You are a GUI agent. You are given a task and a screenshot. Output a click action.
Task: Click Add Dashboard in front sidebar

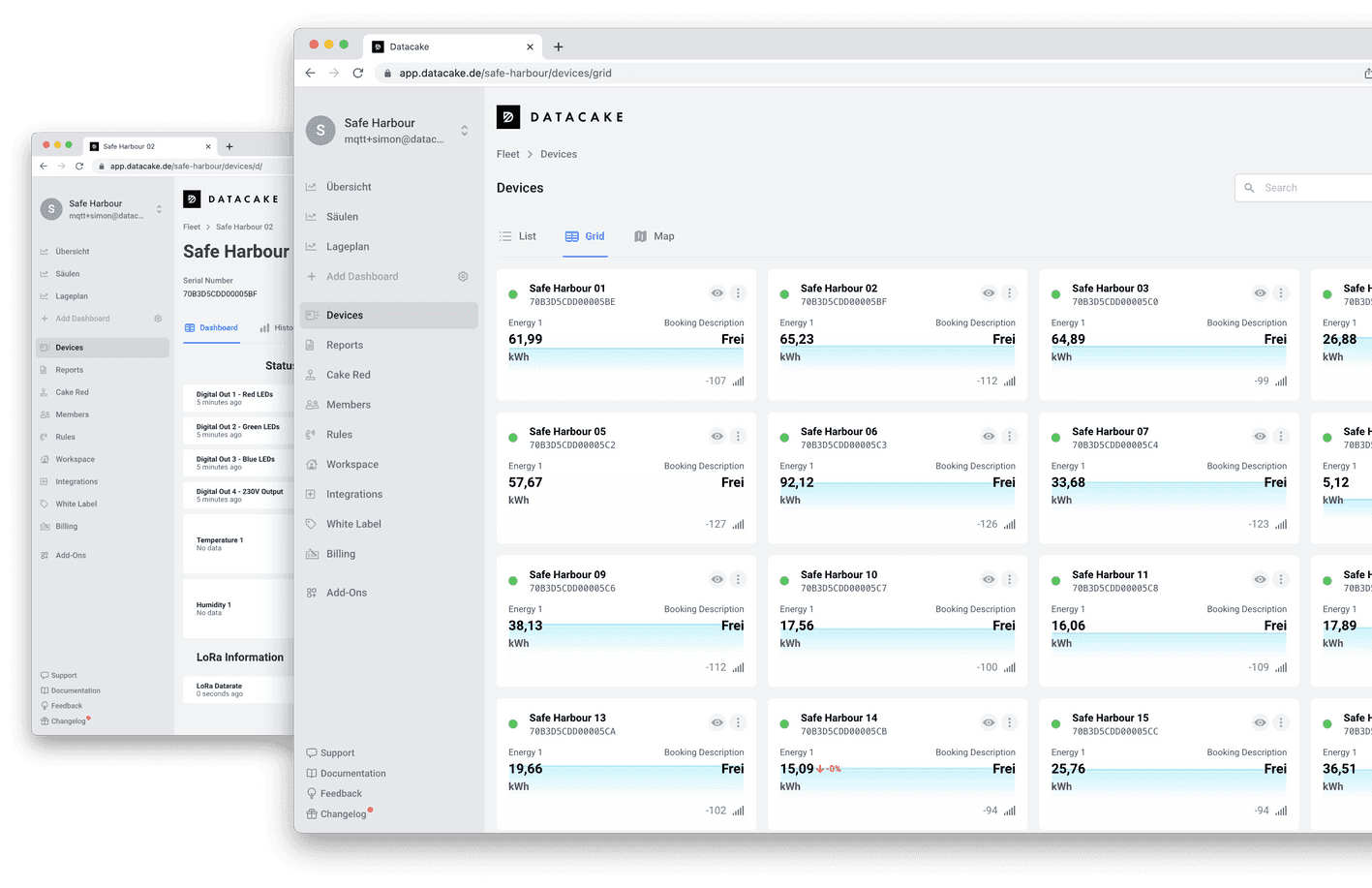tap(362, 277)
